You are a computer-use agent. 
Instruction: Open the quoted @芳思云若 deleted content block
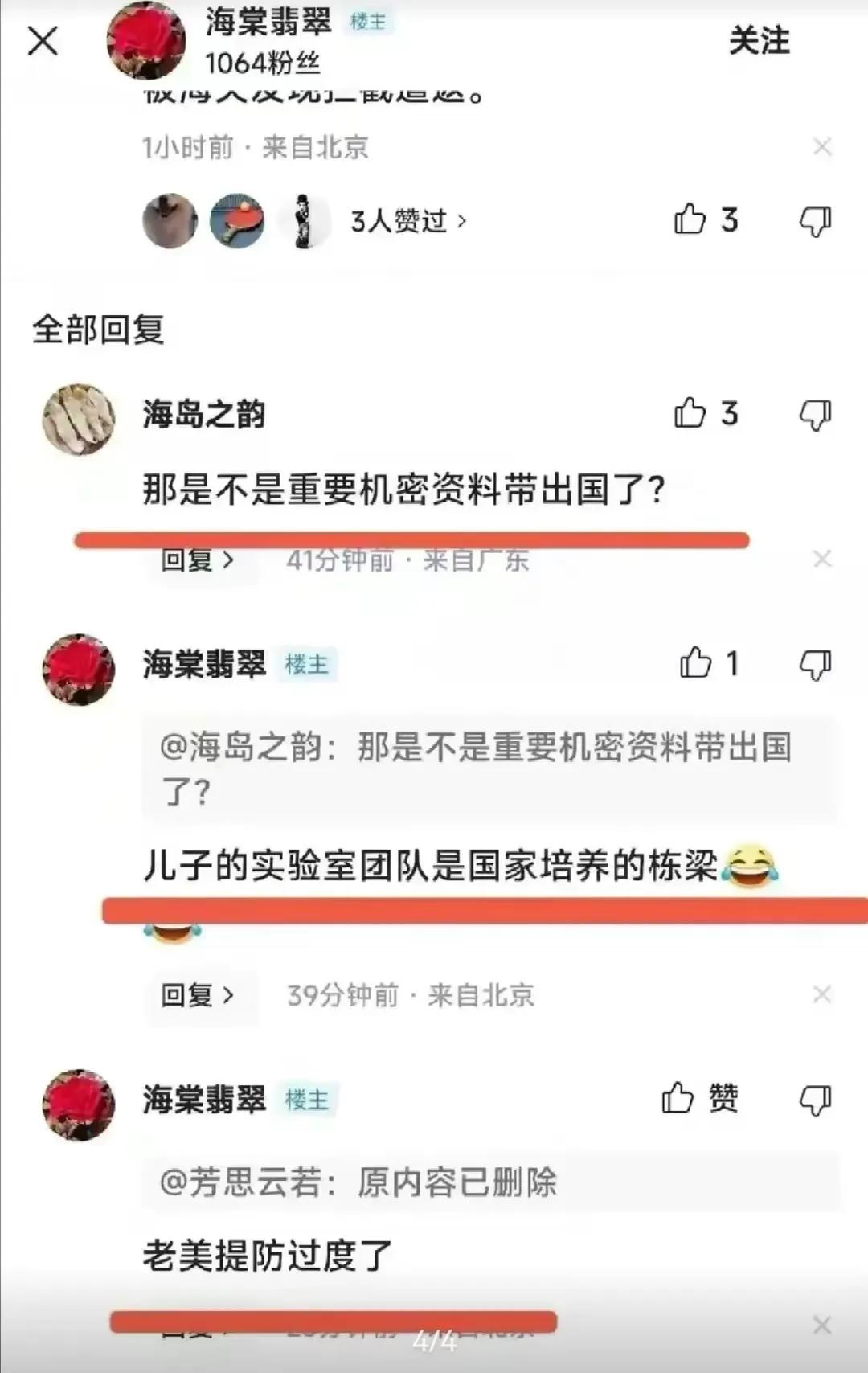pos(489,1182)
